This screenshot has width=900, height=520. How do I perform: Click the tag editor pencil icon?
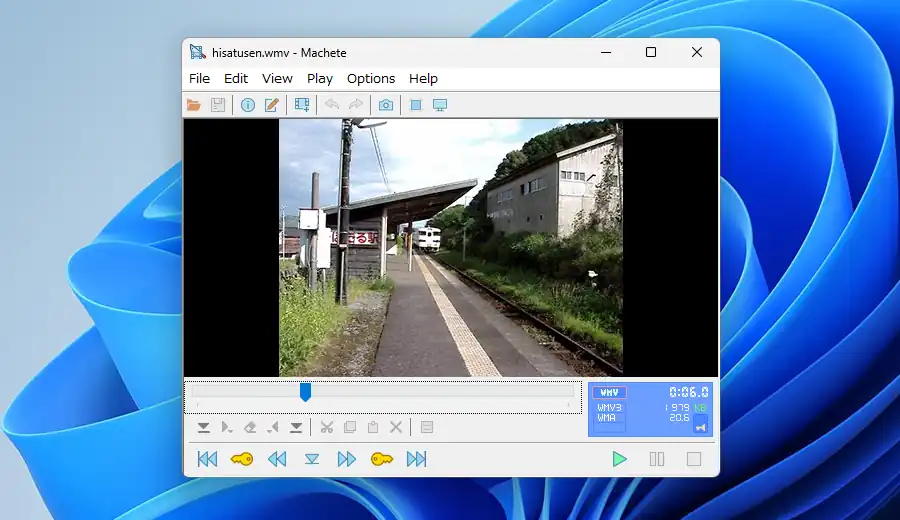coord(271,105)
